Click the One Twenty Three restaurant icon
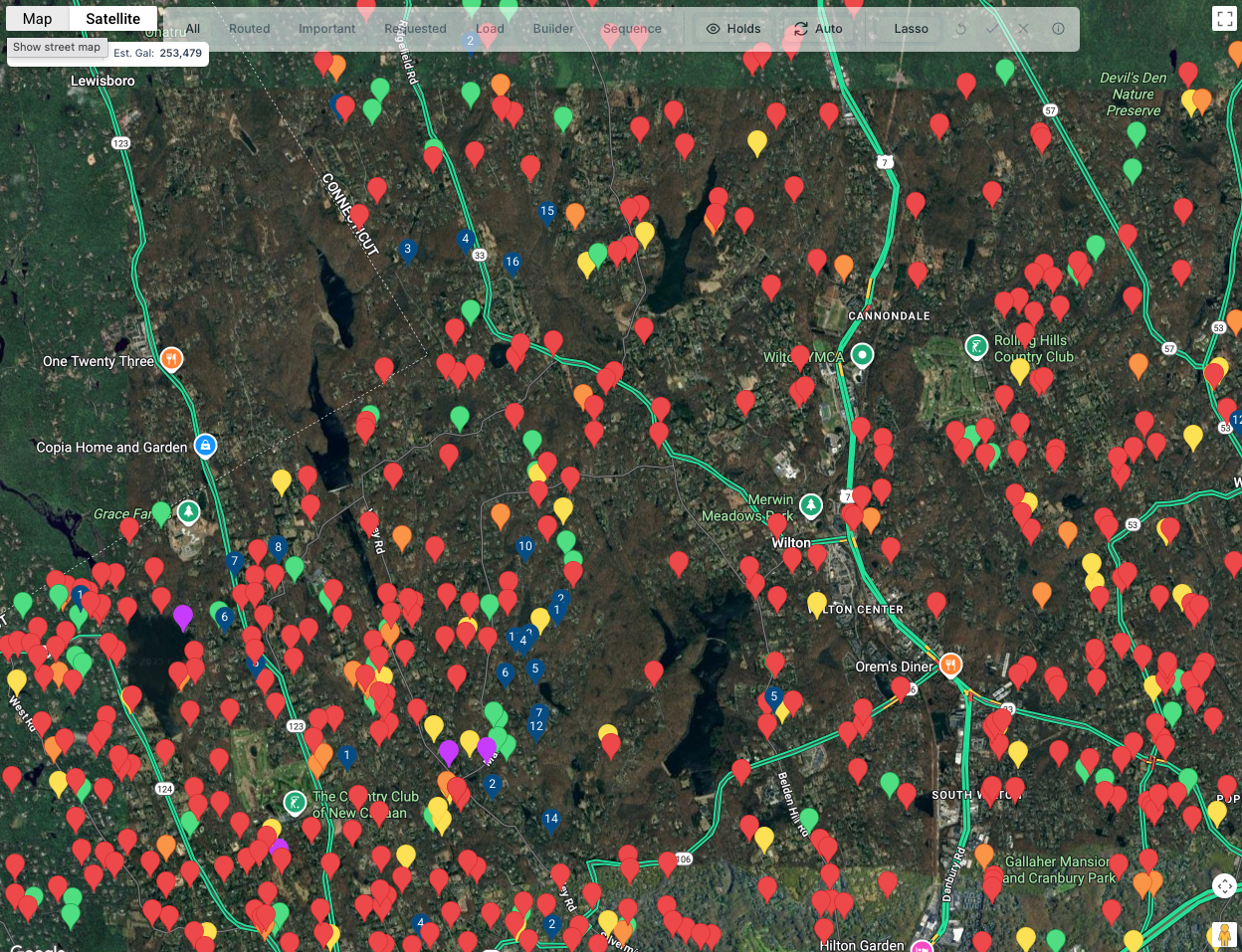1242x952 pixels. [172, 359]
